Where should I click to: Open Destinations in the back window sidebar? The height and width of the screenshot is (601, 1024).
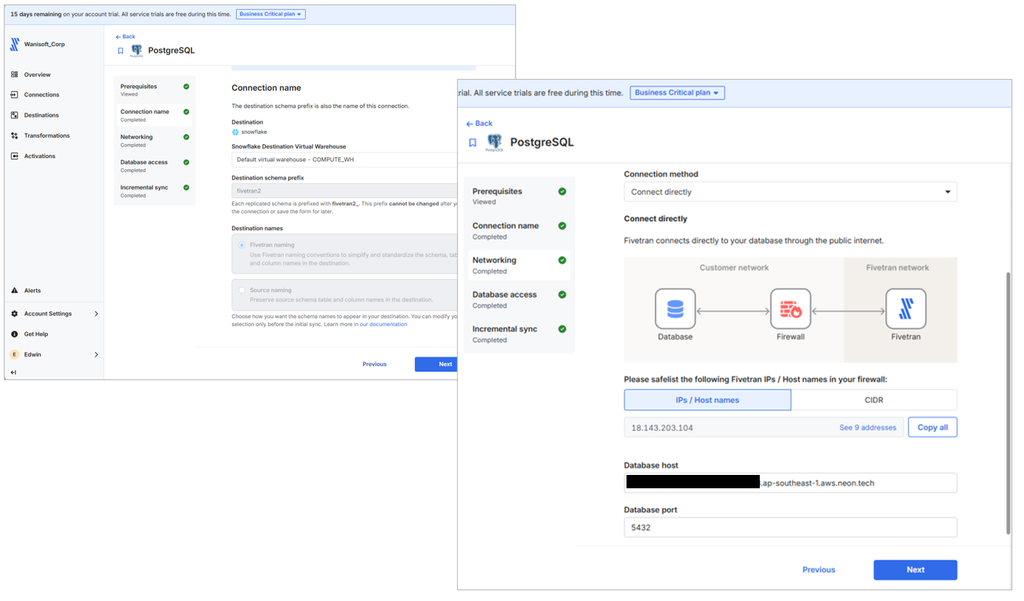pos(41,115)
